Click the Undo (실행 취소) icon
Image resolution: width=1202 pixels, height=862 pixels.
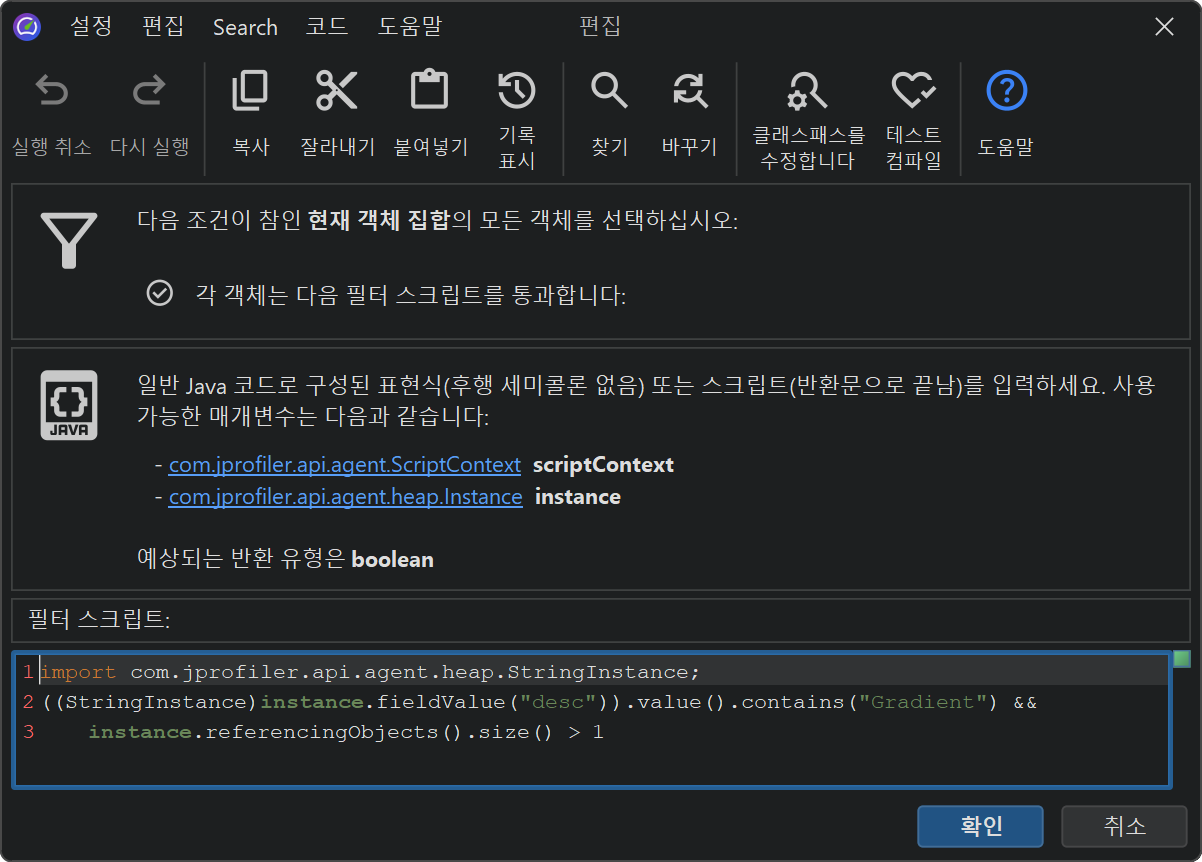(52, 92)
